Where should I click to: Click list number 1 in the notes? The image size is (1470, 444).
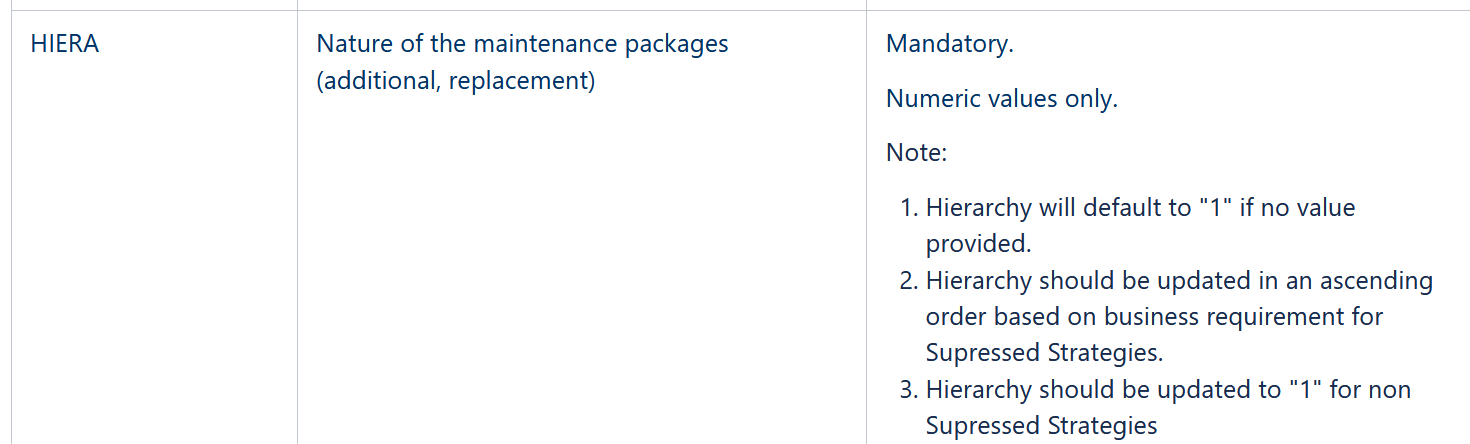coord(908,208)
